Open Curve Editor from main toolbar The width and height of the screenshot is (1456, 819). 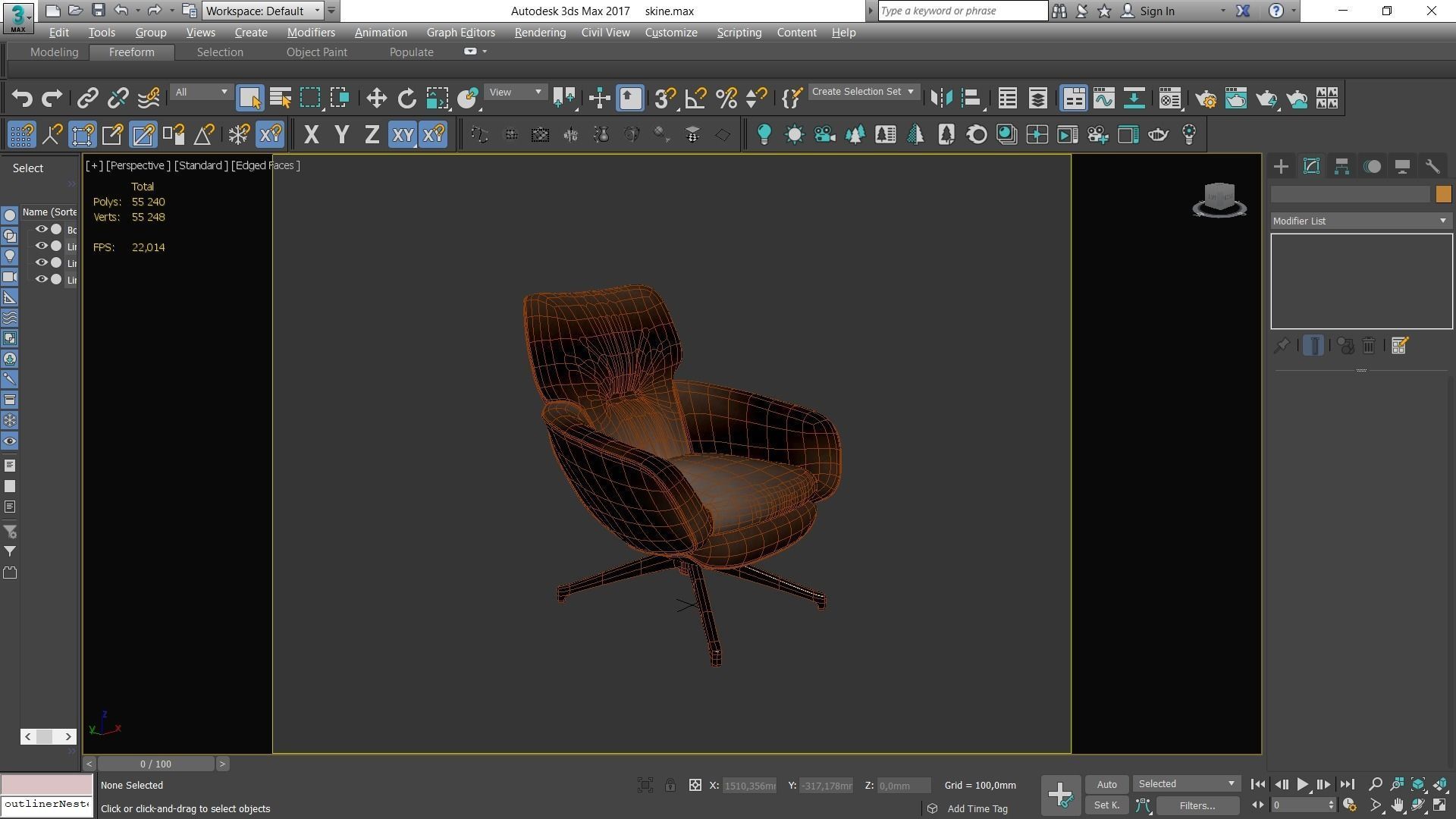[x=1104, y=99]
